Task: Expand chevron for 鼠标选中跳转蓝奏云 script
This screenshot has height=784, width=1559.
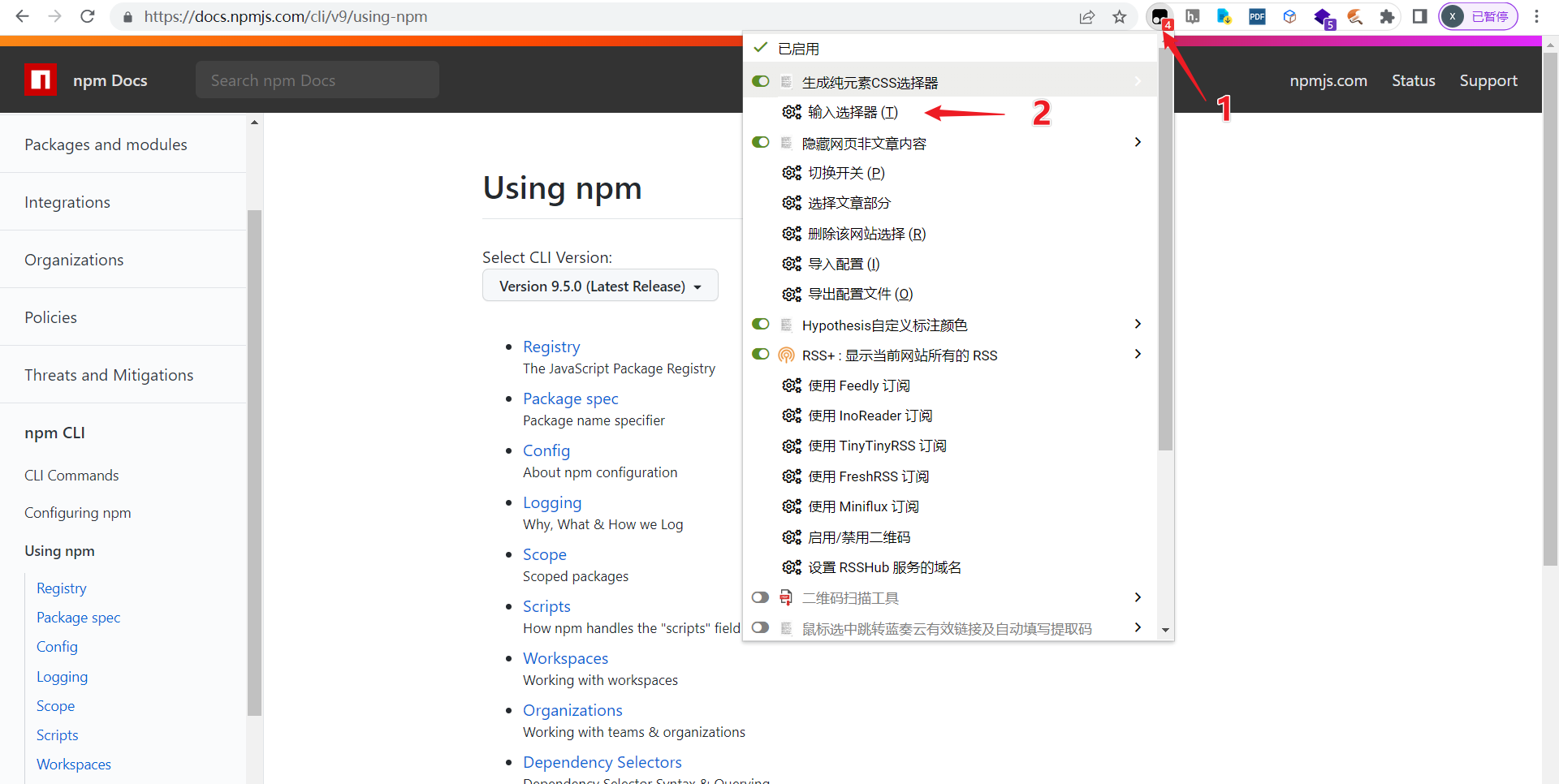Action: click(x=1138, y=627)
